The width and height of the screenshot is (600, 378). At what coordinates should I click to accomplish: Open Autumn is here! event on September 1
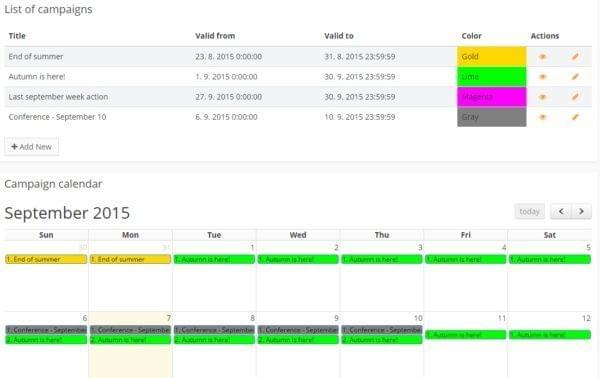(214, 259)
